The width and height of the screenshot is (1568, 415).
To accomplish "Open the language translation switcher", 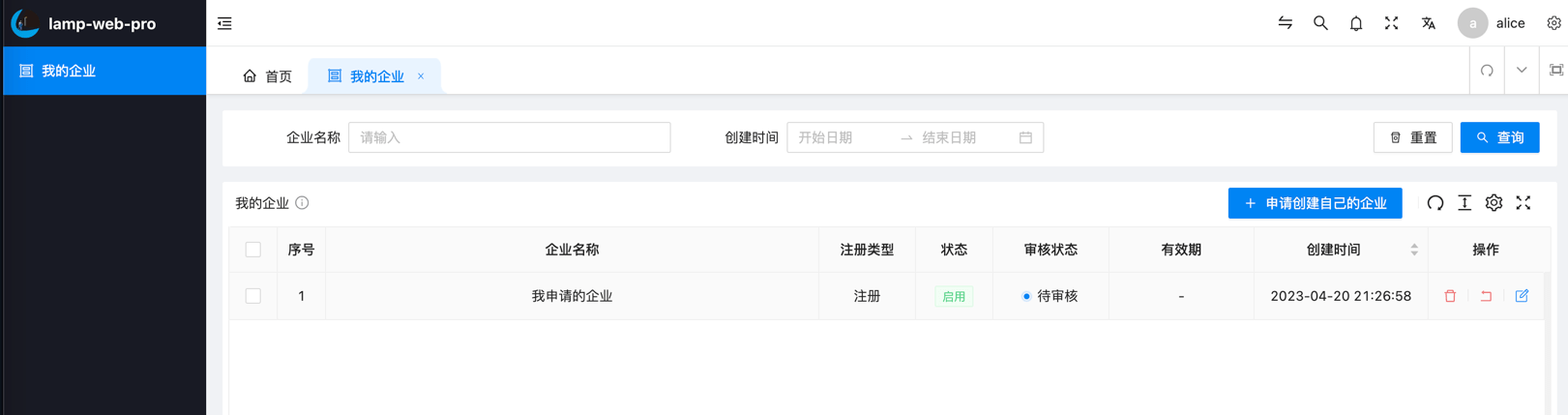I will [1428, 23].
